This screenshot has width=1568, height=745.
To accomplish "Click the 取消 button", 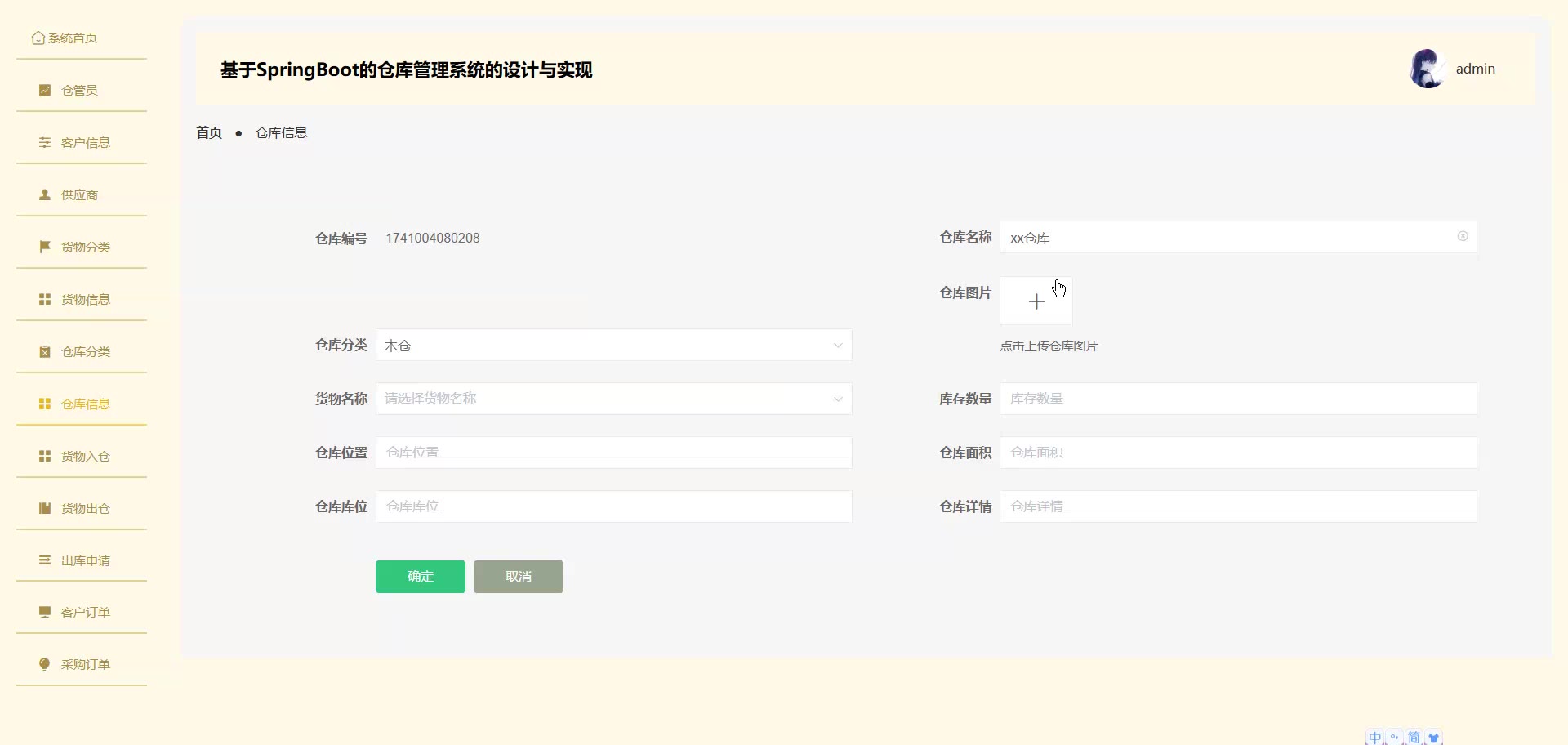I will tap(519, 577).
